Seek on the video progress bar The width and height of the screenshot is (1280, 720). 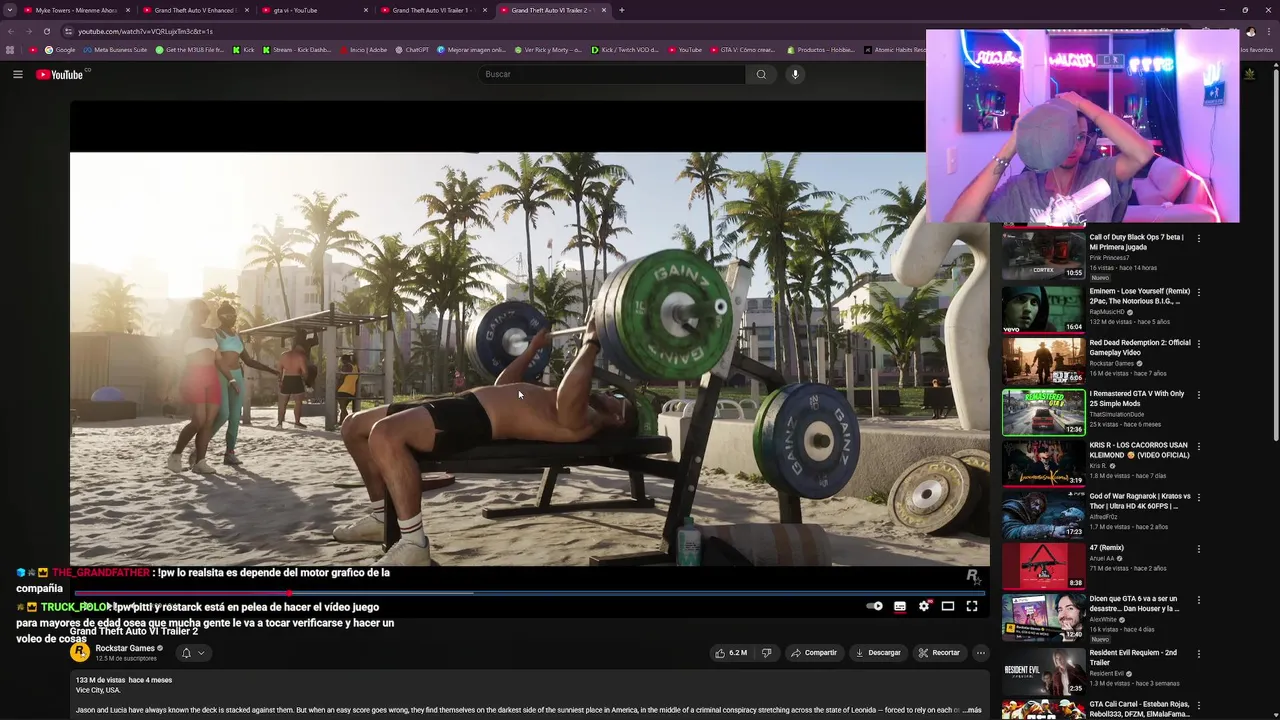point(530,593)
